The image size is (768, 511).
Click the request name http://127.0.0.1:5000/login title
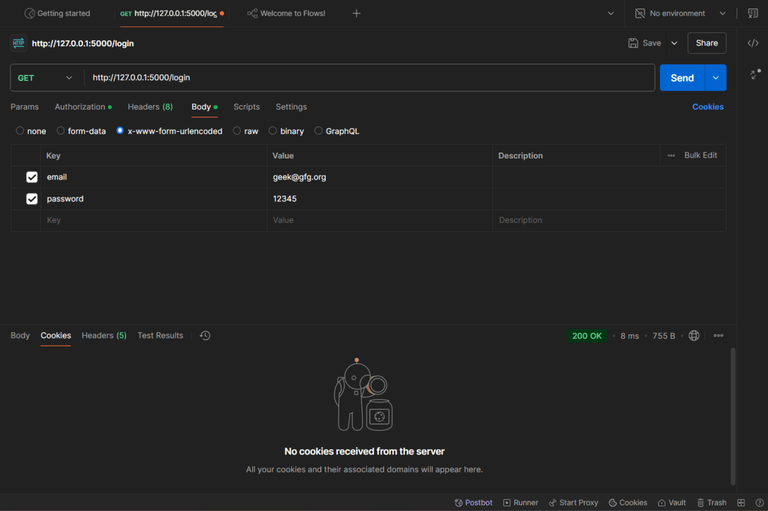pyautogui.click(x=83, y=43)
